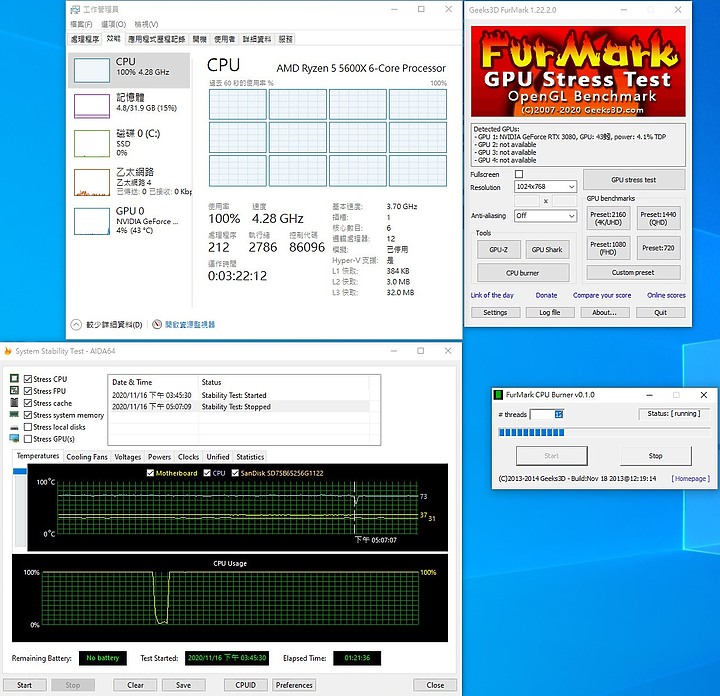720x696 pixels.
Task: Open CPUID from AIDA64 window
Action: pos(246,685)
